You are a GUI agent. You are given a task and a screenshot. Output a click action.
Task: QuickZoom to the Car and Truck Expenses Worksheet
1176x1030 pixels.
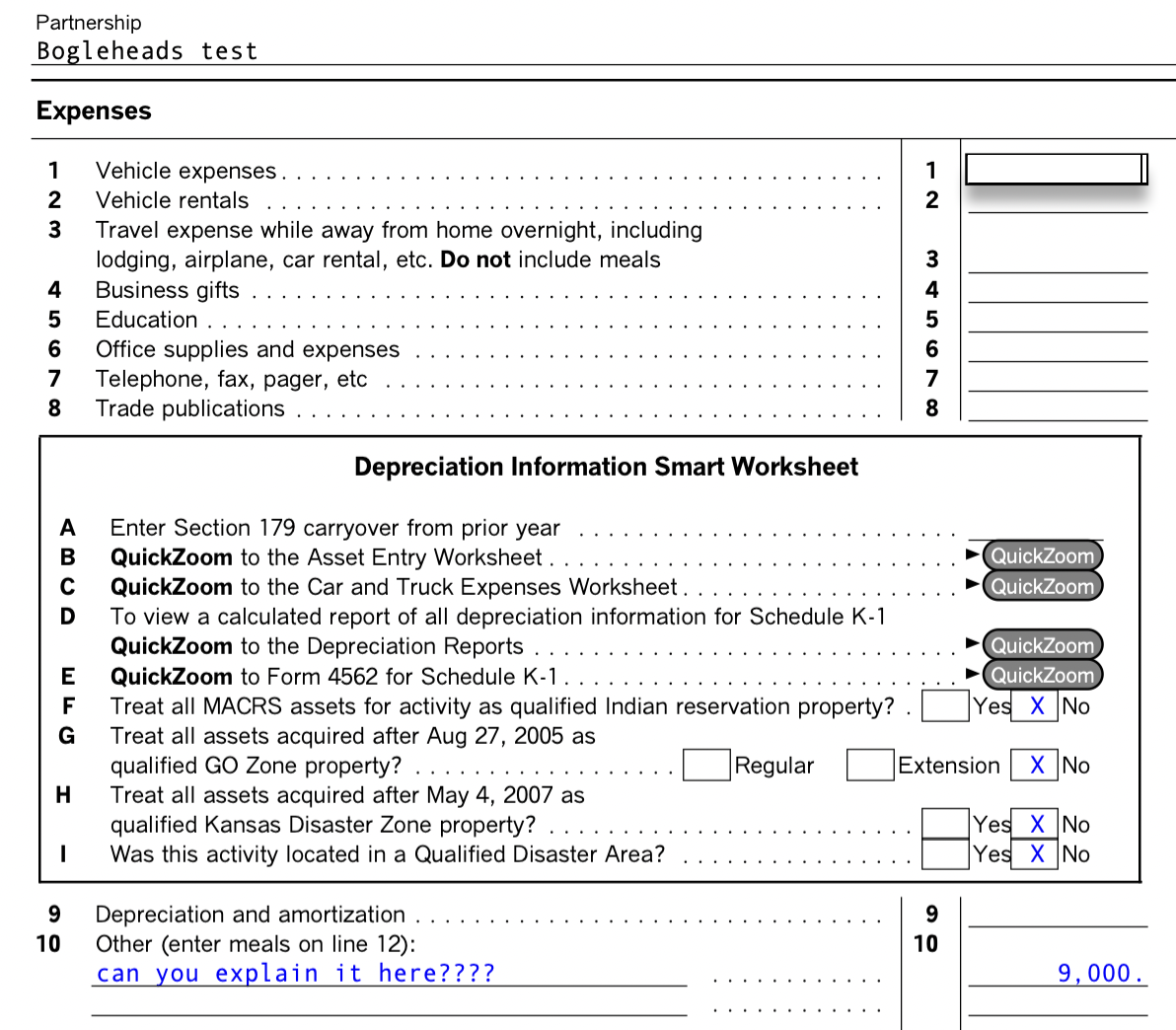pyautogui.click(x=1043, y=585)
